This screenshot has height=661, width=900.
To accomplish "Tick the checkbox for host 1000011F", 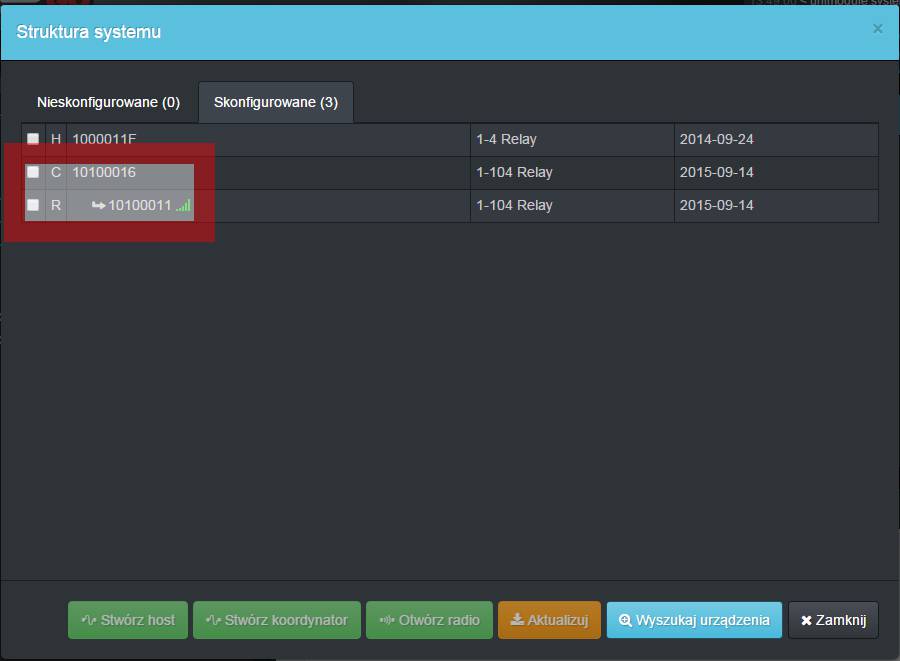I will coord(33,139).
